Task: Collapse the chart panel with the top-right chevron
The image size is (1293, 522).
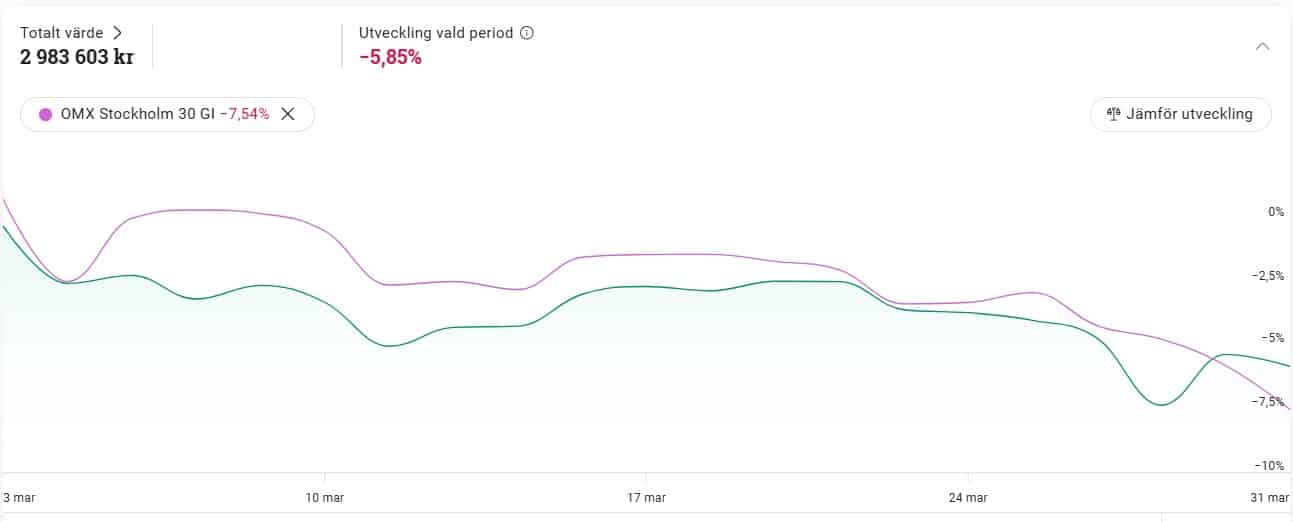Action: point(1262,46)
